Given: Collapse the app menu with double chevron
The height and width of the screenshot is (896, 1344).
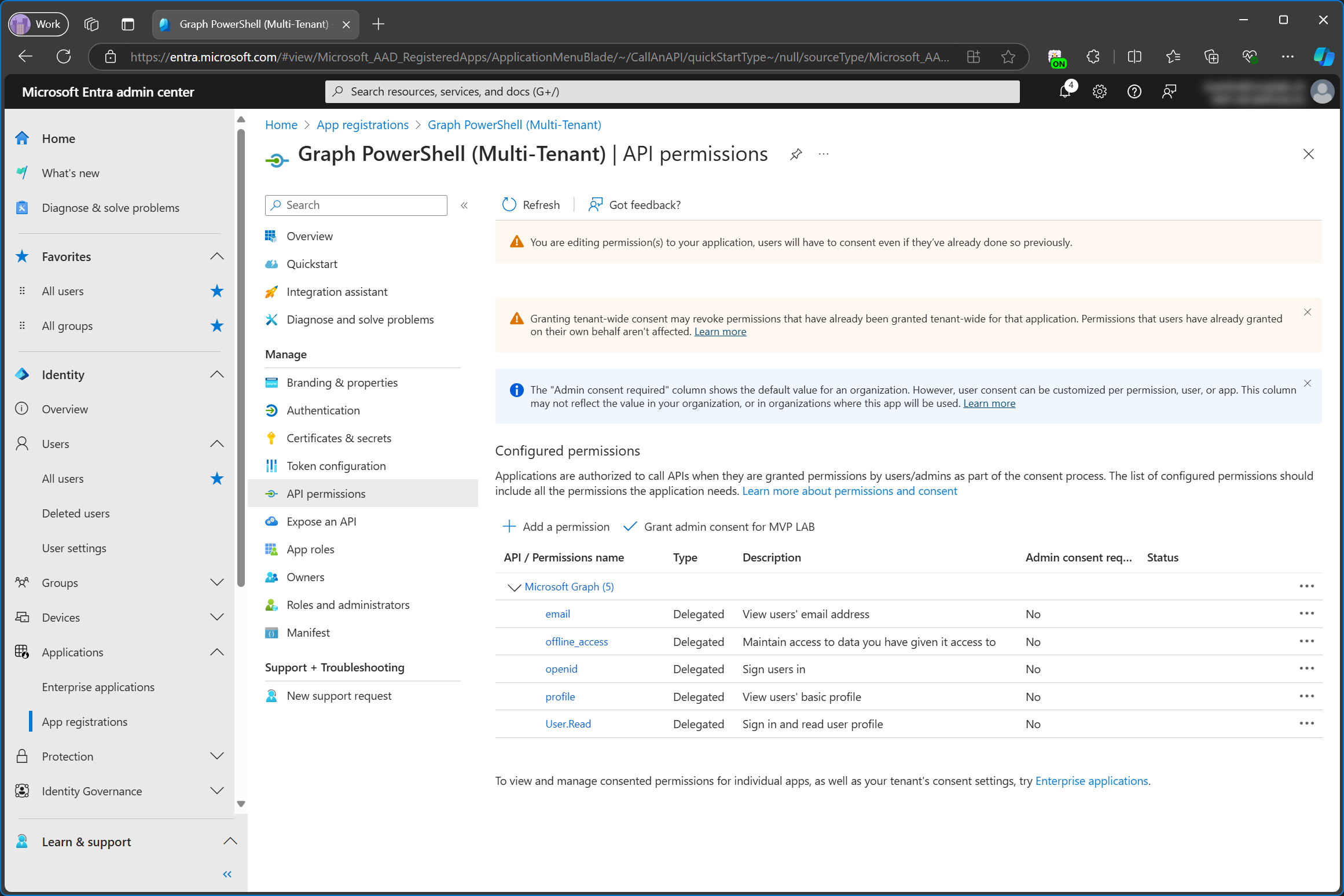Looking at the screenshot, I should click(x=464, y=205).
